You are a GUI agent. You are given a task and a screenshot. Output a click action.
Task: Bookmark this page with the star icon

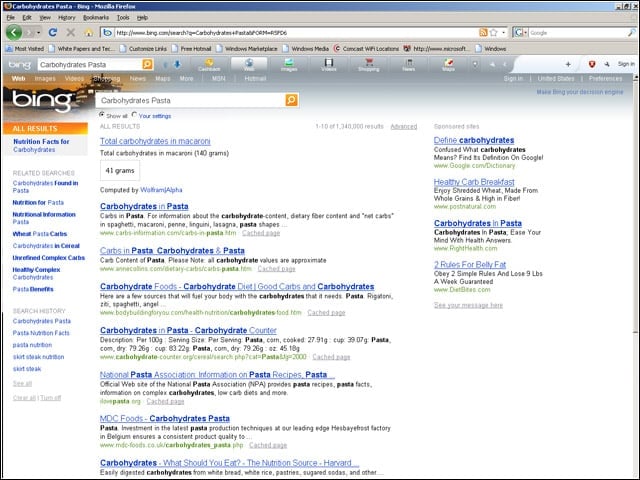(x=493, y=32)
